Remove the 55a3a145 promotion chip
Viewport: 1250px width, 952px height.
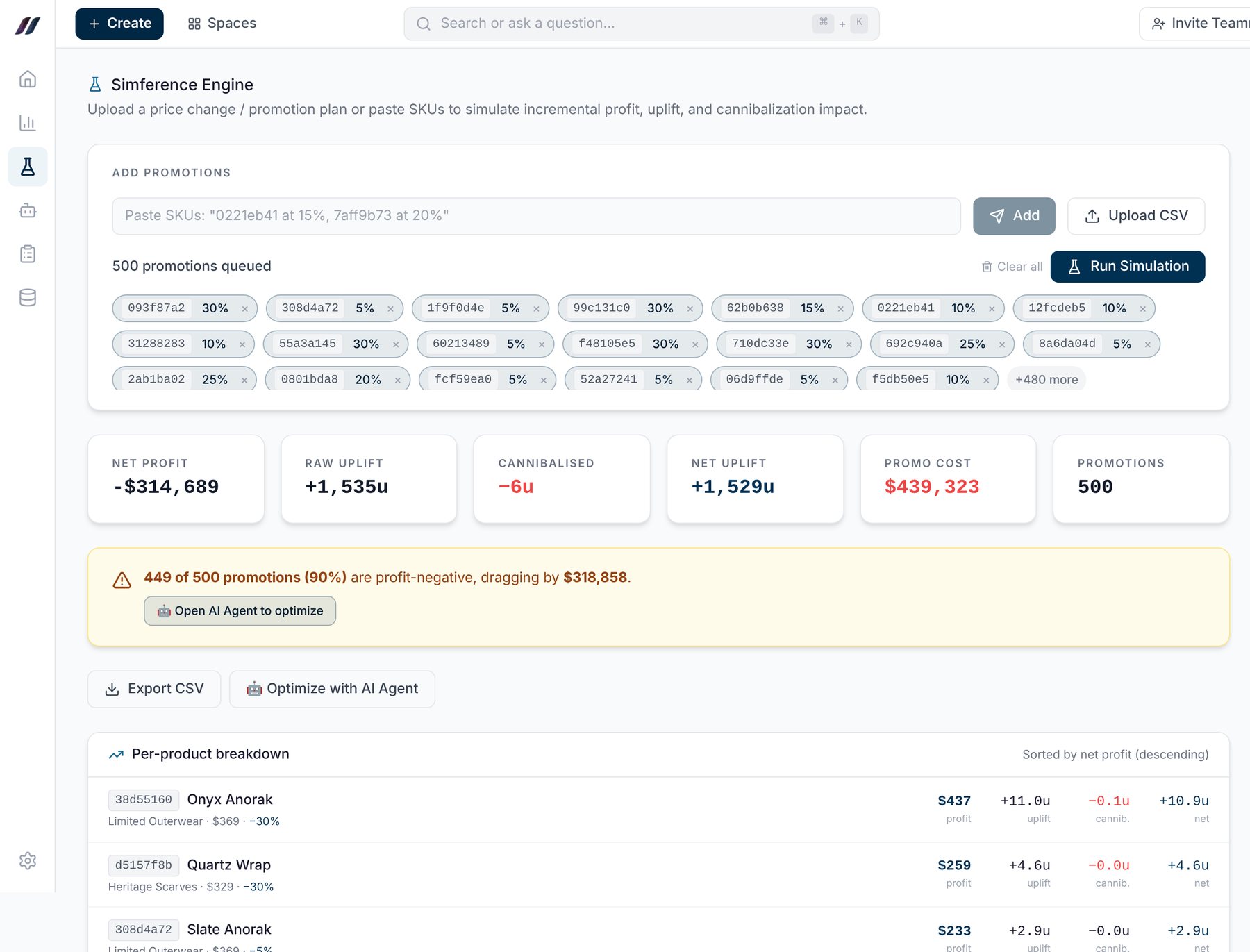(395, 344)
